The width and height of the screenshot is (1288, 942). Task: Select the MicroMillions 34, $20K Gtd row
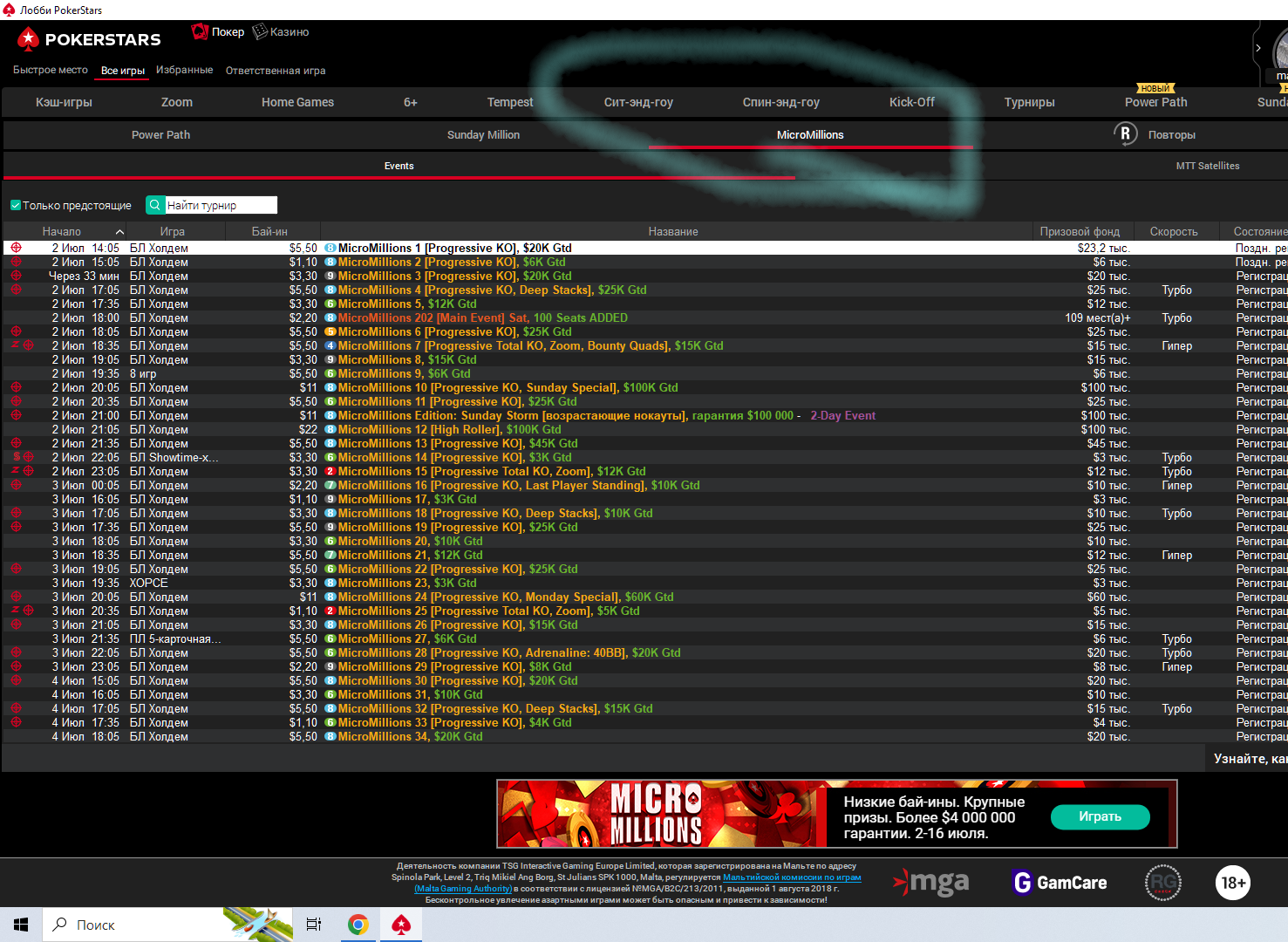(x=645, y=736)
